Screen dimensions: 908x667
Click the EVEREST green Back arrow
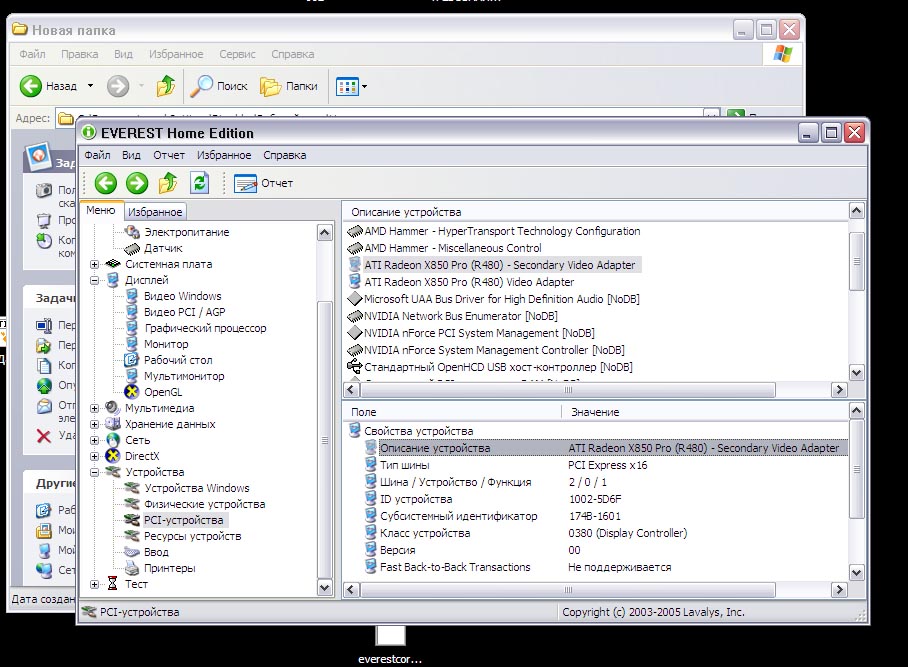tap(105, 183)
